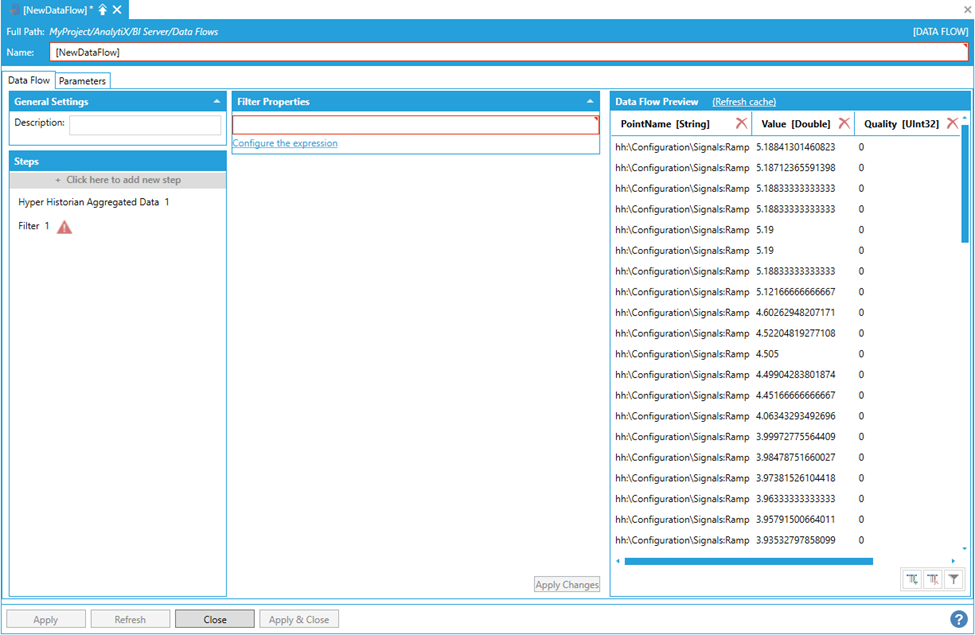Click the funnel filter icon in preview

[954, 579]
